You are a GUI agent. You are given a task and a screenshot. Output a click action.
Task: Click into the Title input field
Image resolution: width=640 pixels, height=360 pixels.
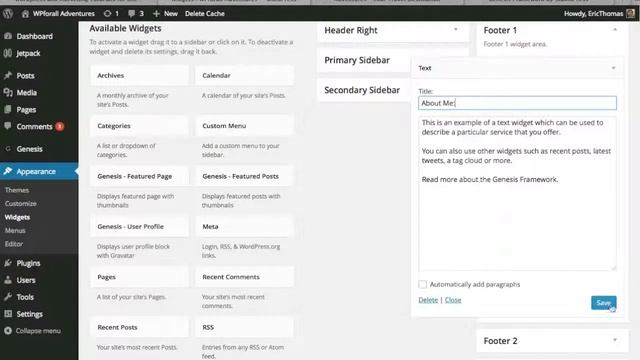coord(517,103)
